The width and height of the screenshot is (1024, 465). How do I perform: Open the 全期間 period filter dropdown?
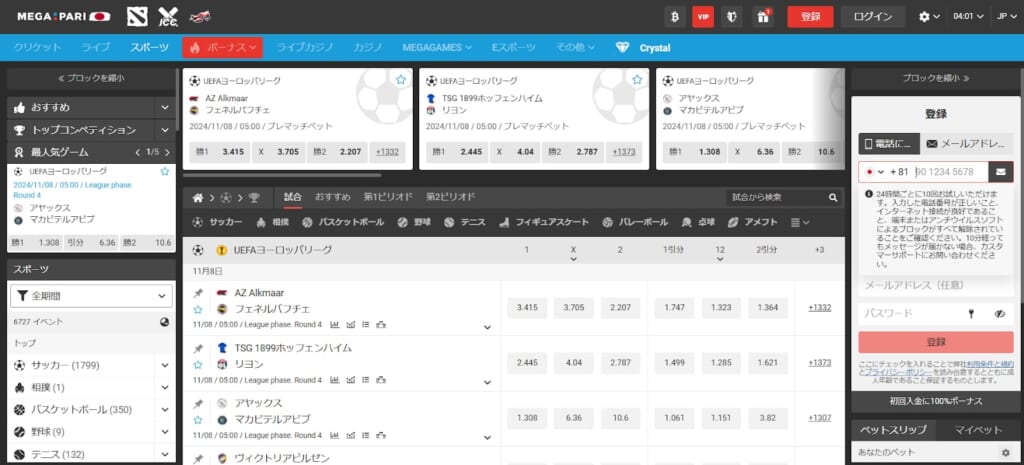(91, 296)
